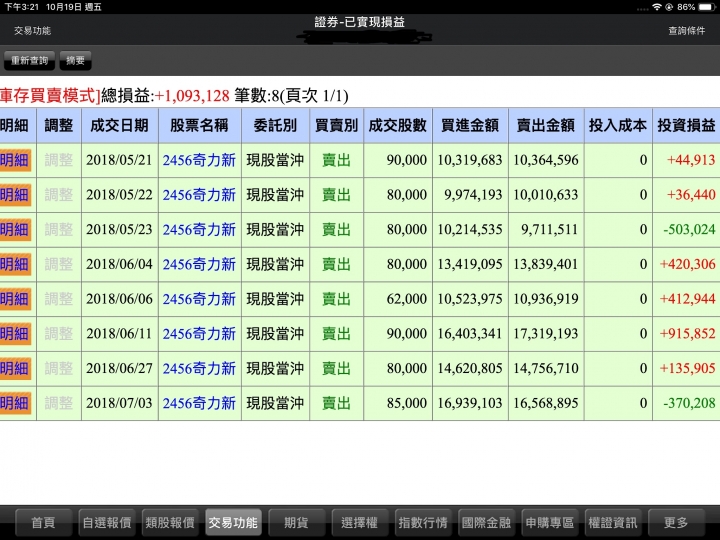Click 調整 in the 2018/05/23 row
This screenshot has height=540, width=720.
(59, 230)
